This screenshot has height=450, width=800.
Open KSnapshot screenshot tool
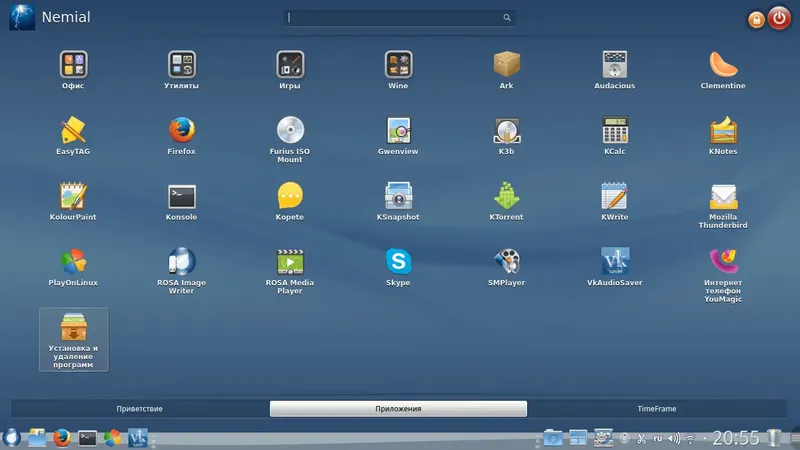click(x=398, y=201)
